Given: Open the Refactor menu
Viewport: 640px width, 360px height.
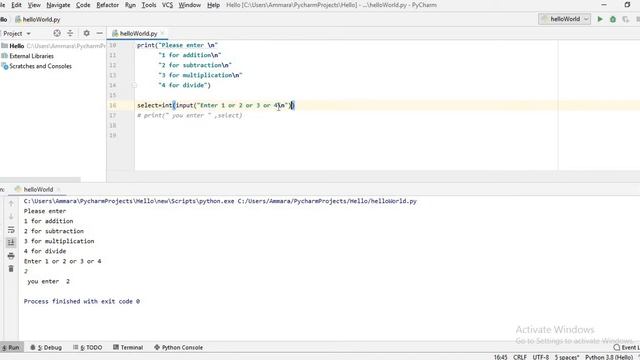Looking at the screenshot, I should click(107, 5).
